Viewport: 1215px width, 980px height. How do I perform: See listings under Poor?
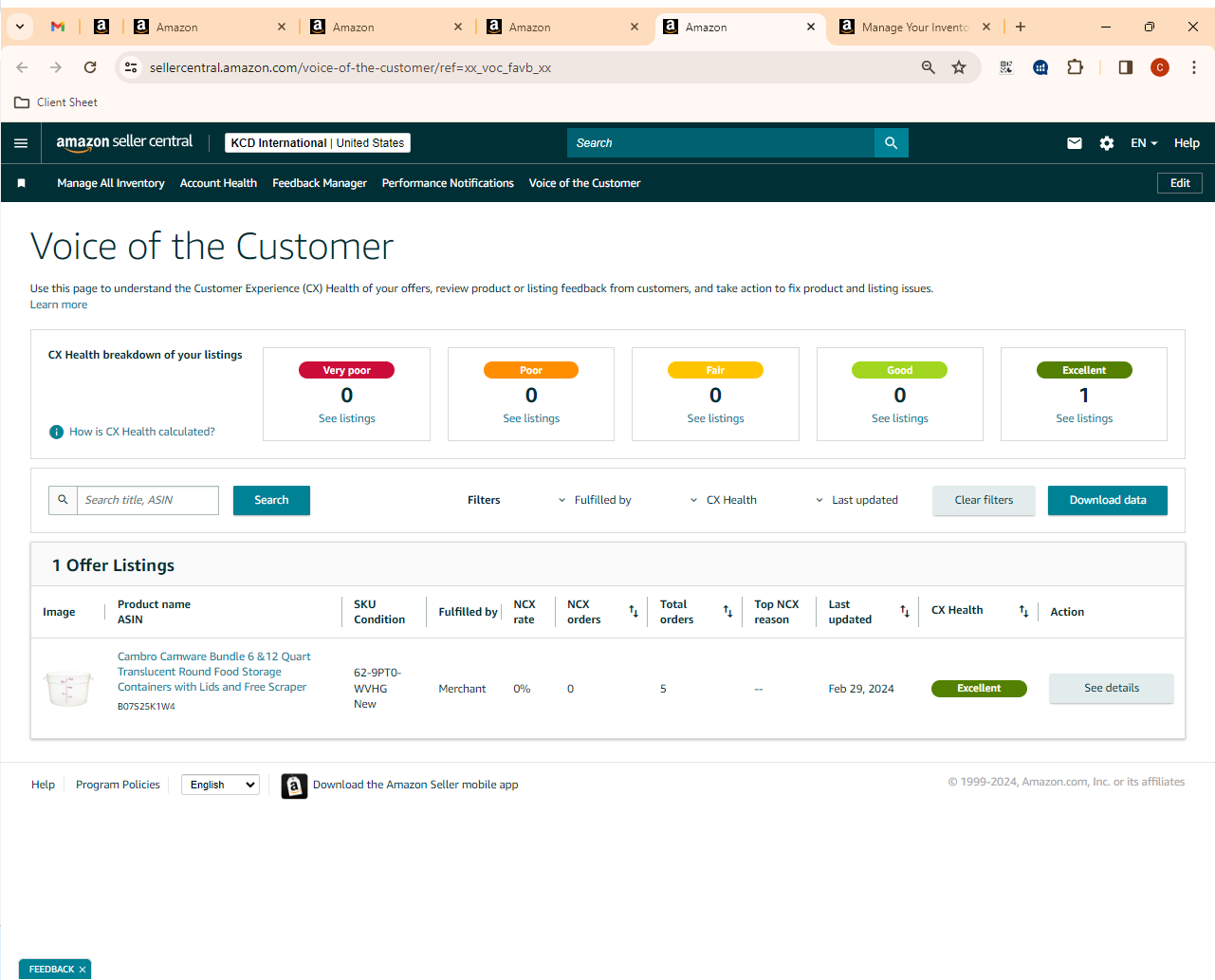point(531,418)
